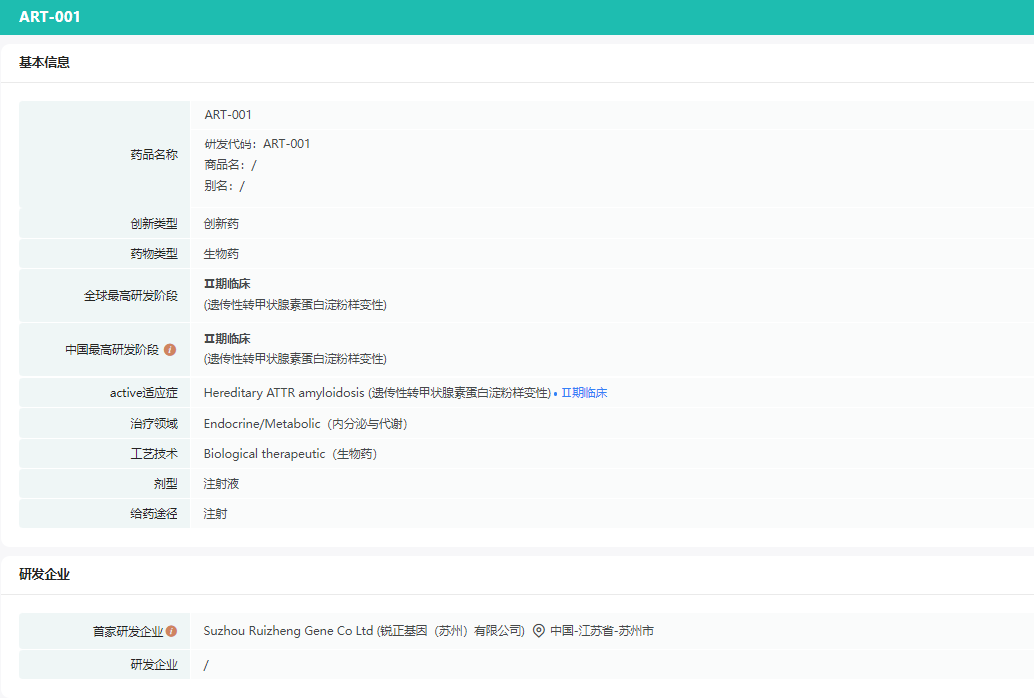1034x698 pixels.
Task: Click bold II期临床 under 中国最高研发阶段
Action: click(x=227, y=338)
